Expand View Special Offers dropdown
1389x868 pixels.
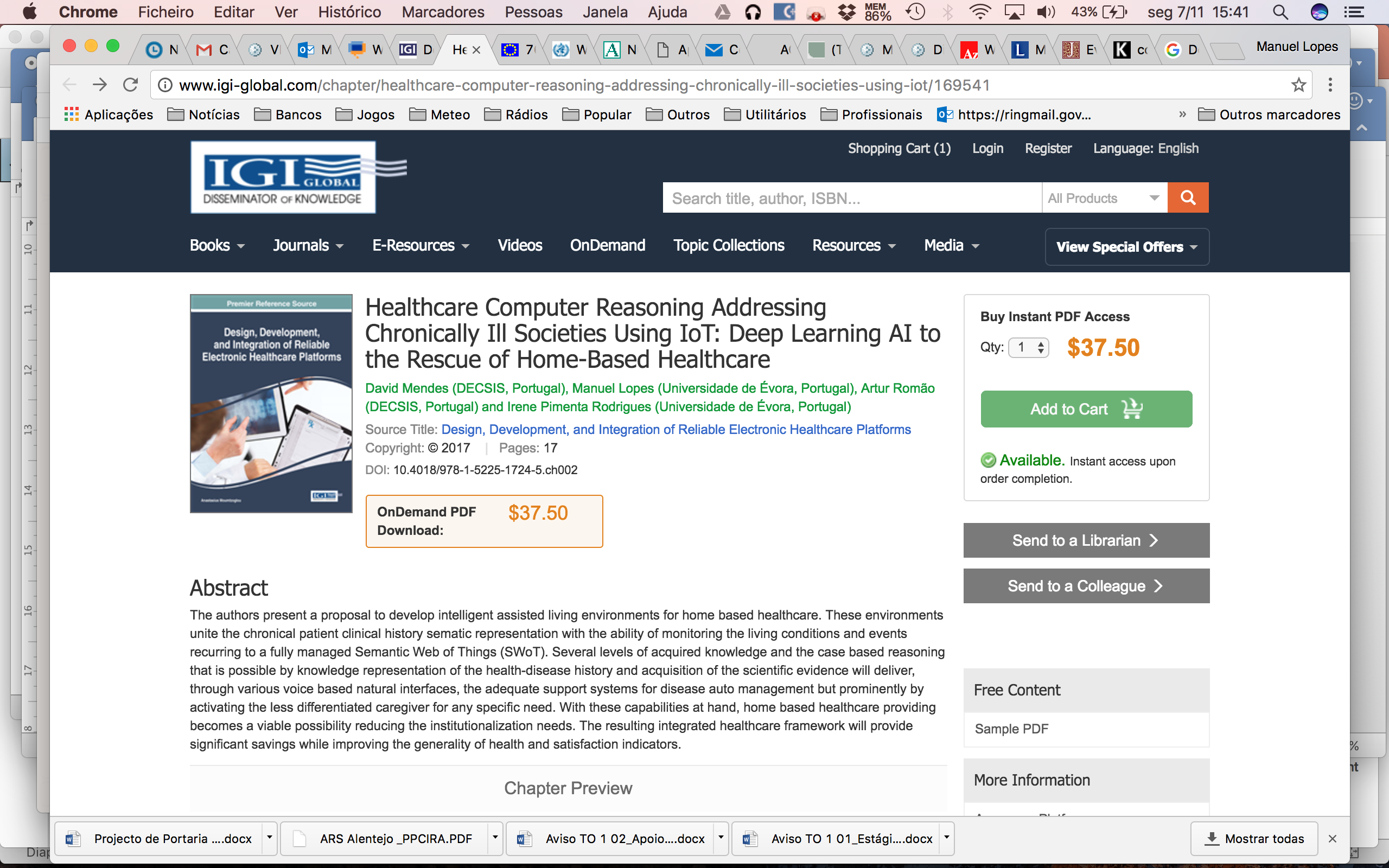(x=1126, y=247)
